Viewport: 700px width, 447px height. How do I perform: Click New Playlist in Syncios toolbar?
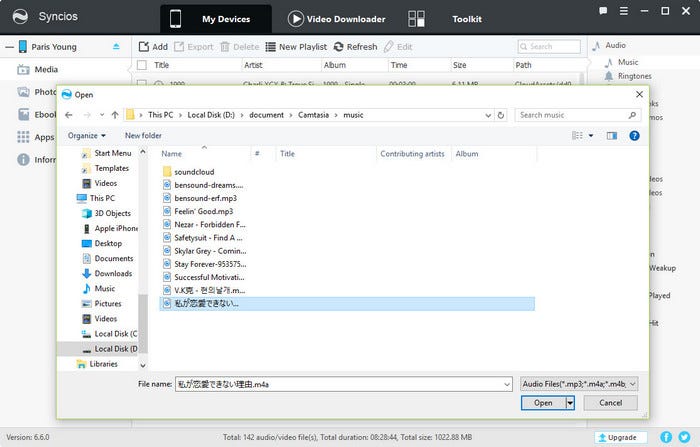[x=296, y=46]
